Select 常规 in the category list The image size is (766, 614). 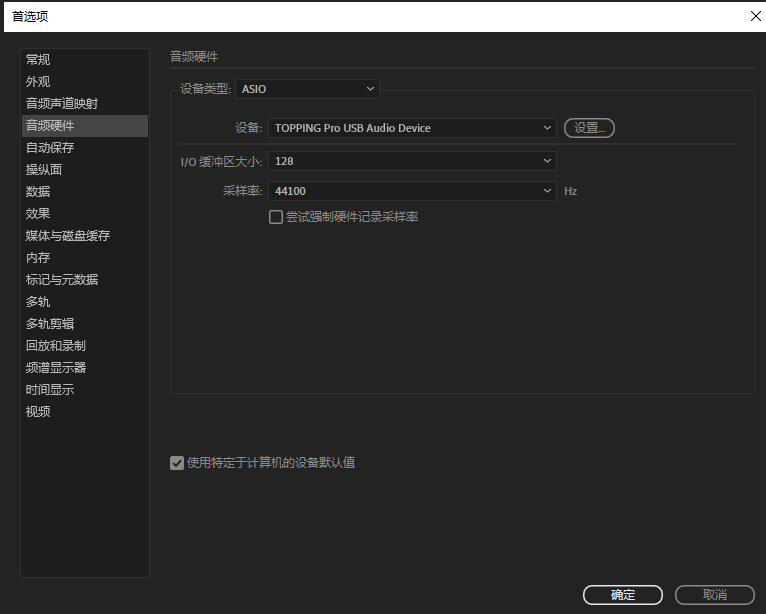pyautogui.click(x=38, y=60)
